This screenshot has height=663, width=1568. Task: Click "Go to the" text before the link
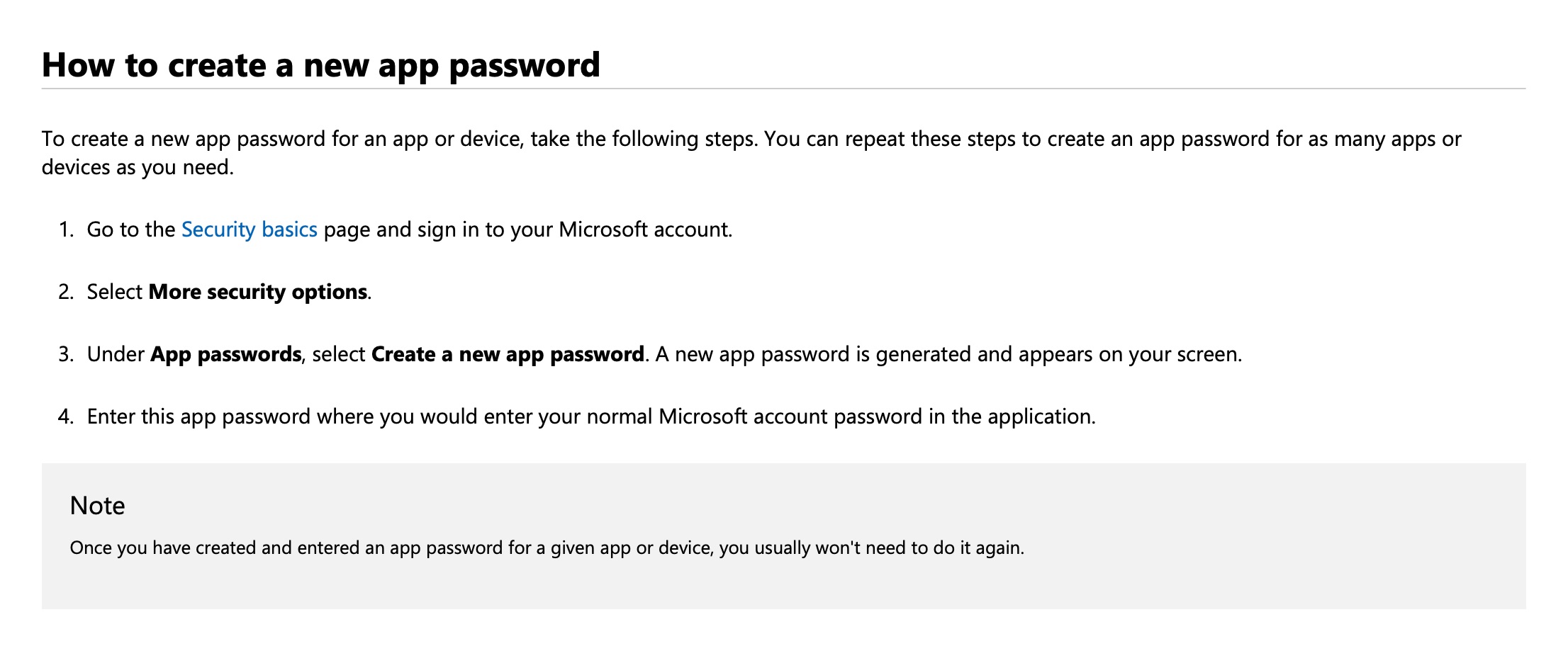[131, 229]
